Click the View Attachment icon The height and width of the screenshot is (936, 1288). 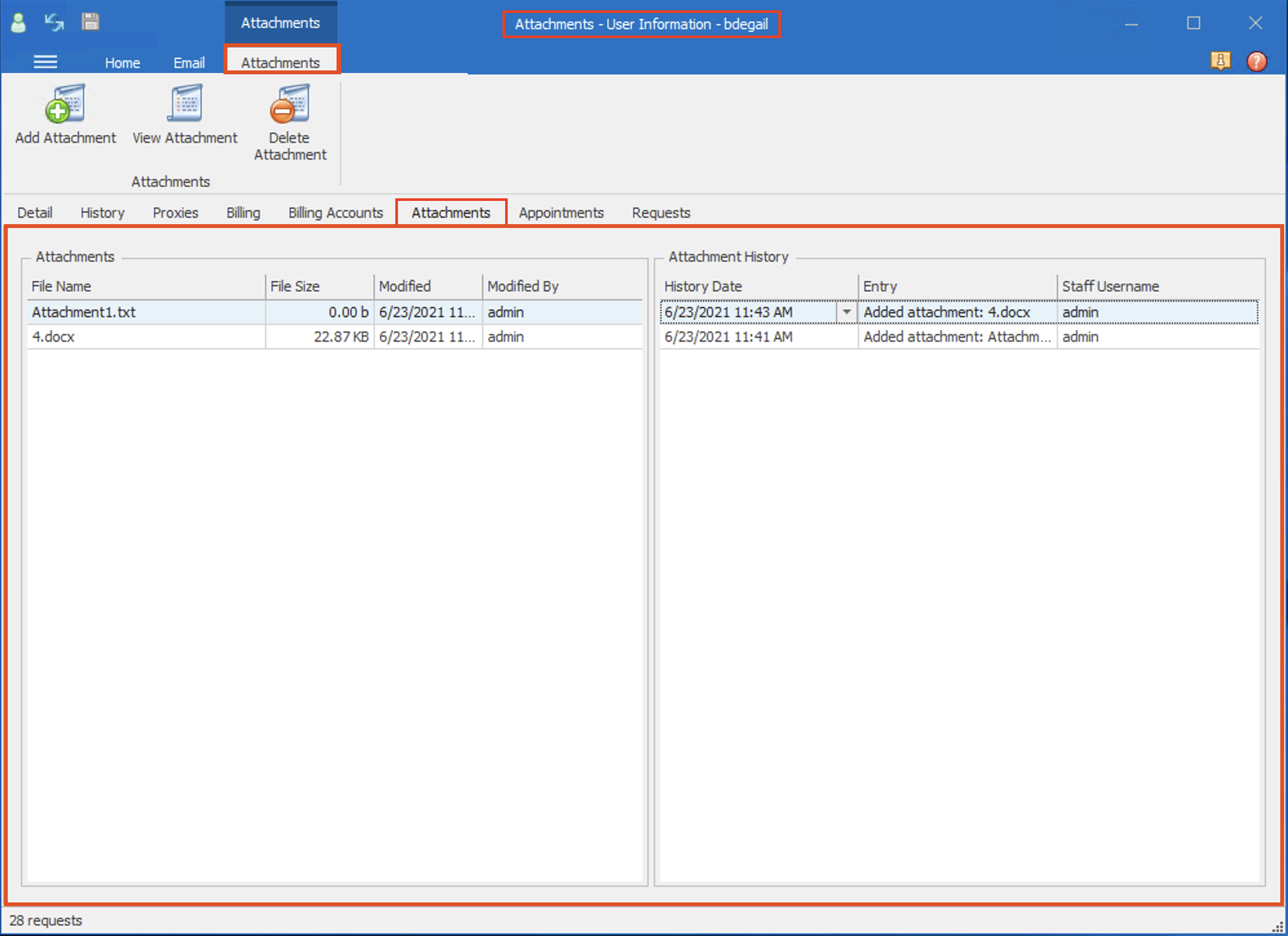pos(185,105)
